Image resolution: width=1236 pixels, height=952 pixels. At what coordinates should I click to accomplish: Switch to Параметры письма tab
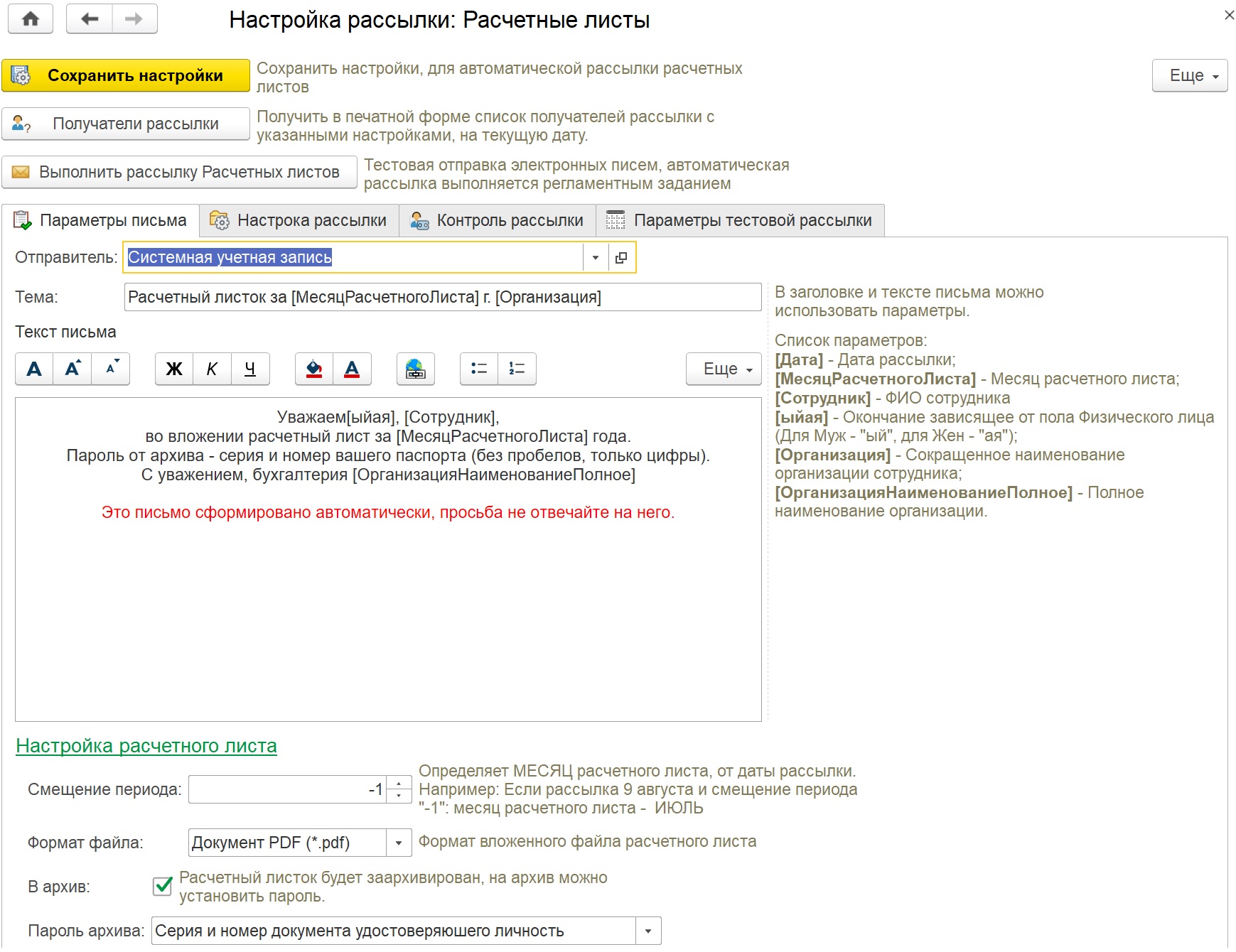[100, 220]
